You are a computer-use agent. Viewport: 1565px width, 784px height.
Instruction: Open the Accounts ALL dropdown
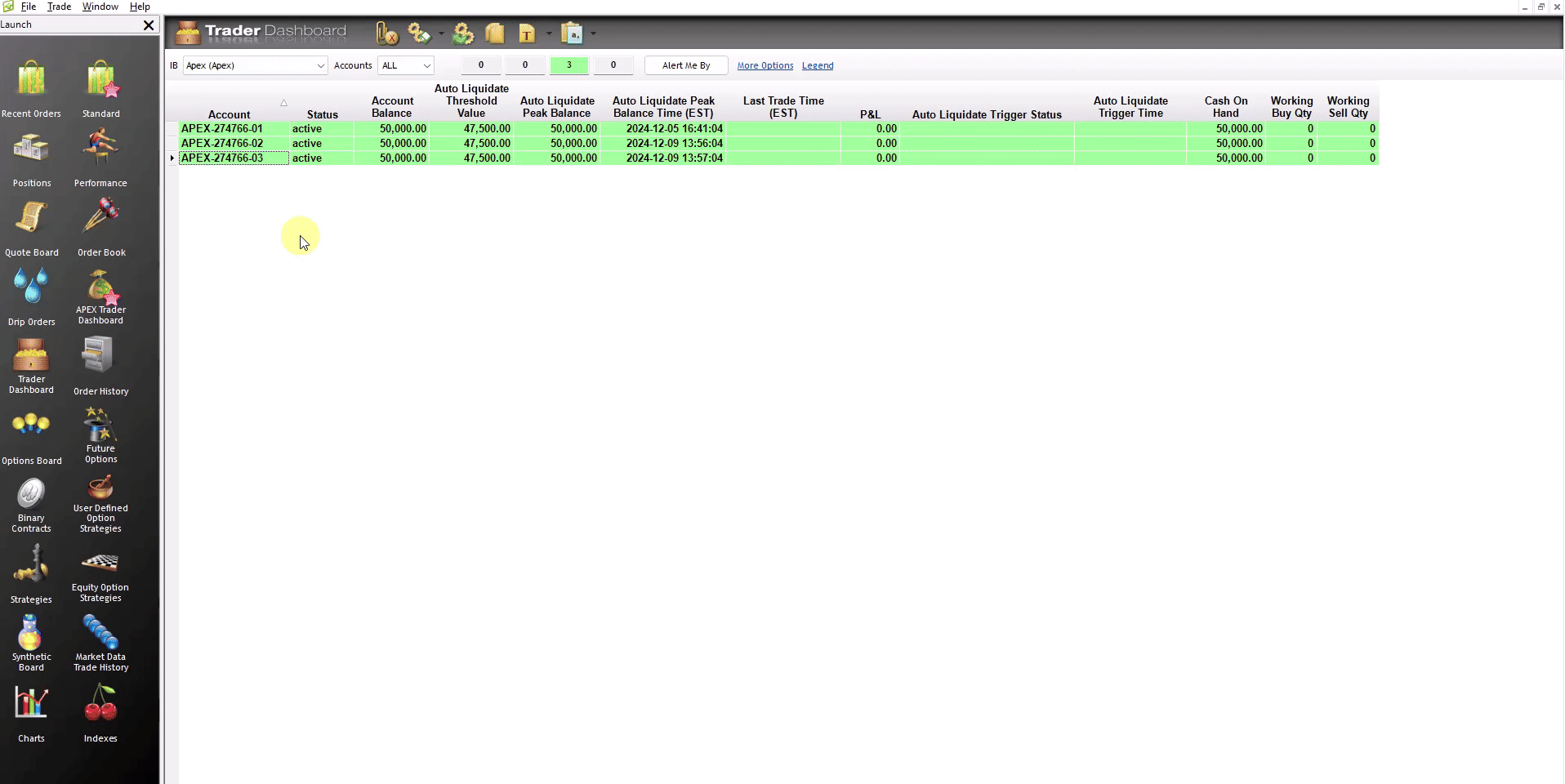(x=406, y=65)
